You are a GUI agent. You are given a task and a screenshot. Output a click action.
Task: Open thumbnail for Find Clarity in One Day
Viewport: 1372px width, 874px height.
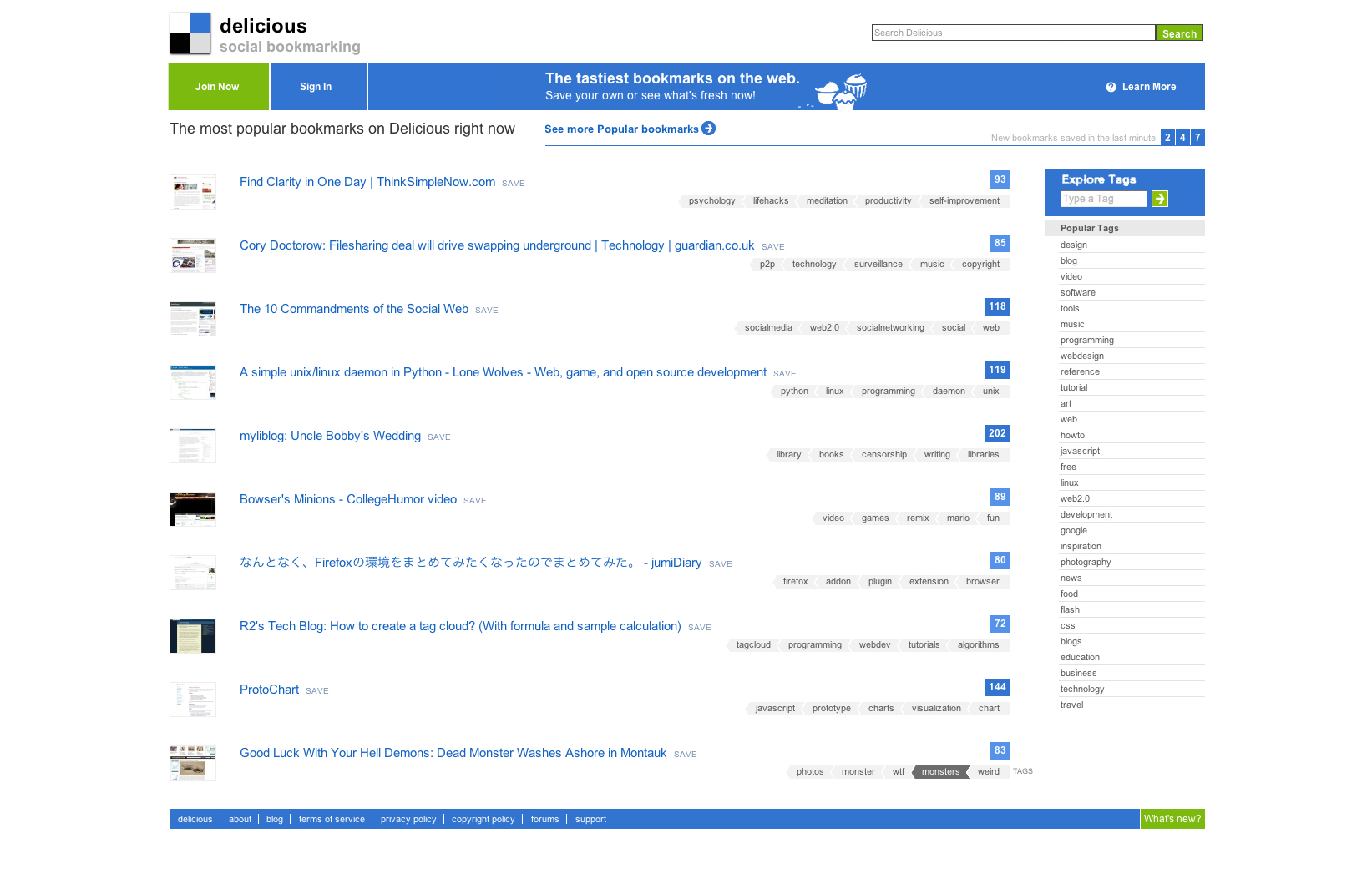[193, 192]
